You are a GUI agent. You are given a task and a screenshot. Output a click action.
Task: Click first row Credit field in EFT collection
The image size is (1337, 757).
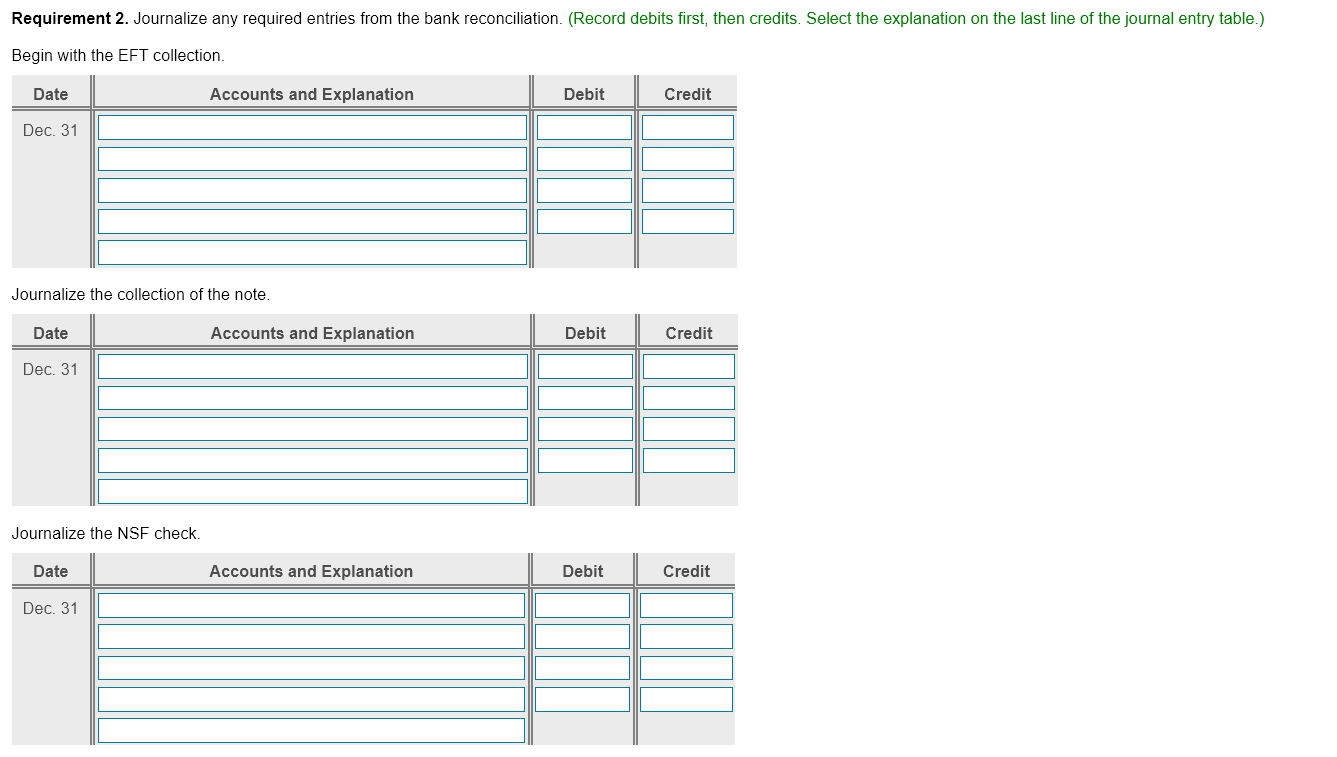(688, 128)
